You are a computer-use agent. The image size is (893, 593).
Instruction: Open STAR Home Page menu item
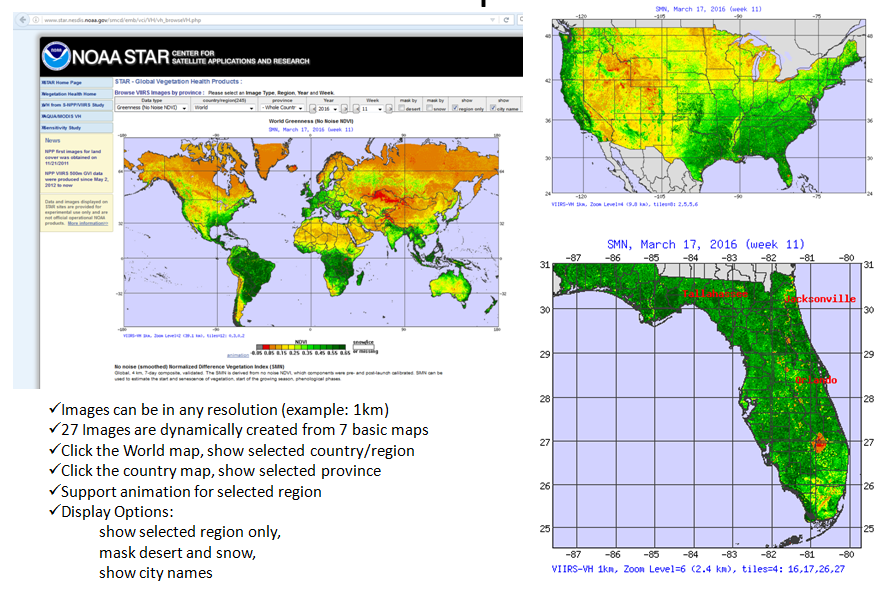coord(62,82)
